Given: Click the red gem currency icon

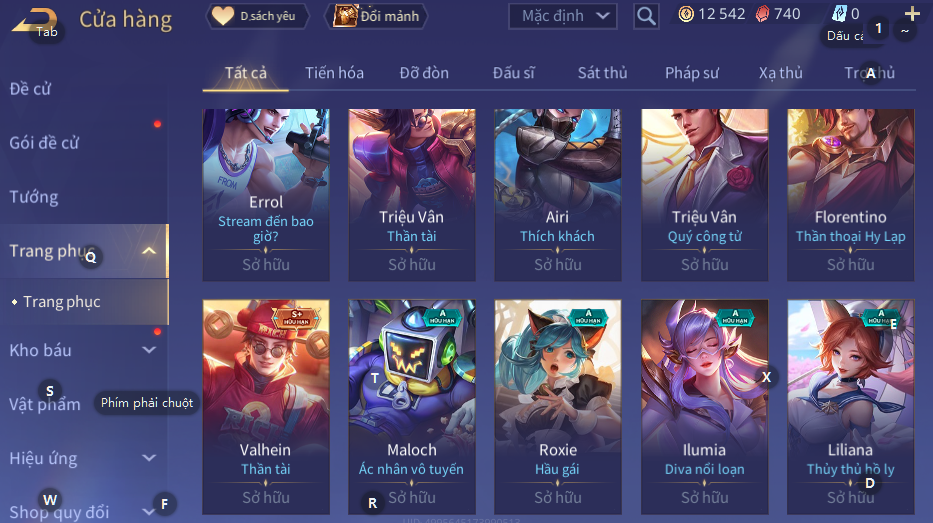Looking at the screenshot, I should [762, 14].
